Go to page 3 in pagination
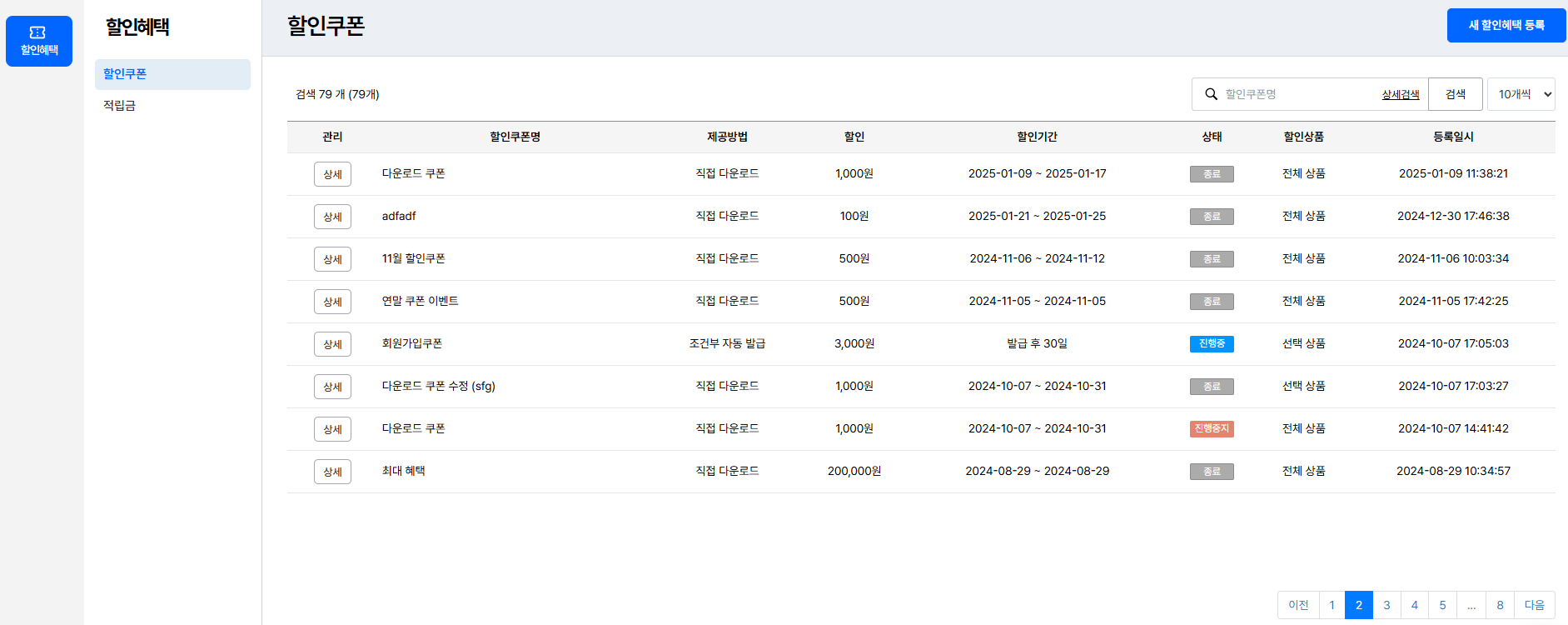The image size is (1568, 625). [1386, 605]
